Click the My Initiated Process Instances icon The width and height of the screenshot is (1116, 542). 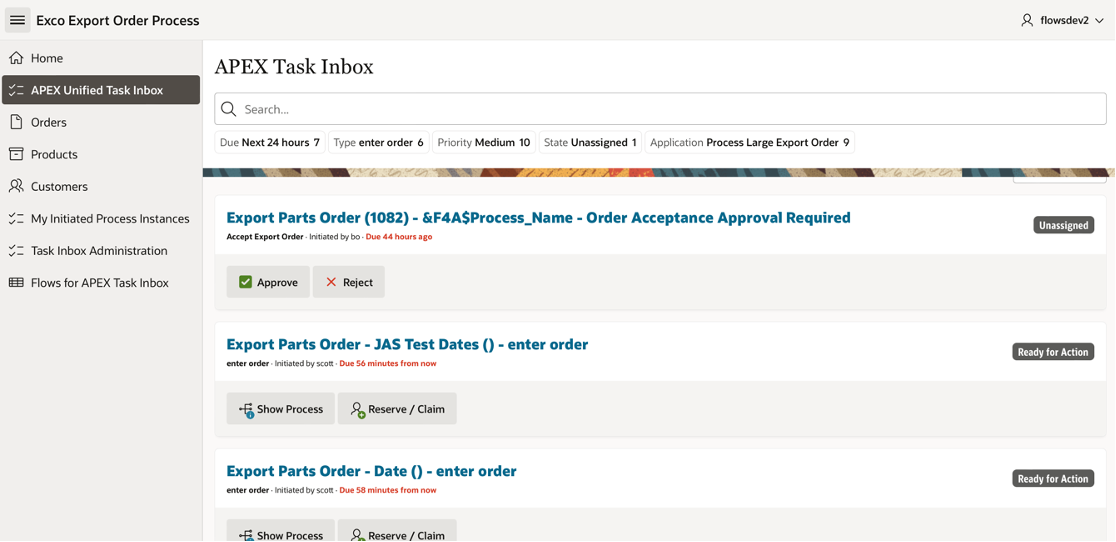(16, 218)
